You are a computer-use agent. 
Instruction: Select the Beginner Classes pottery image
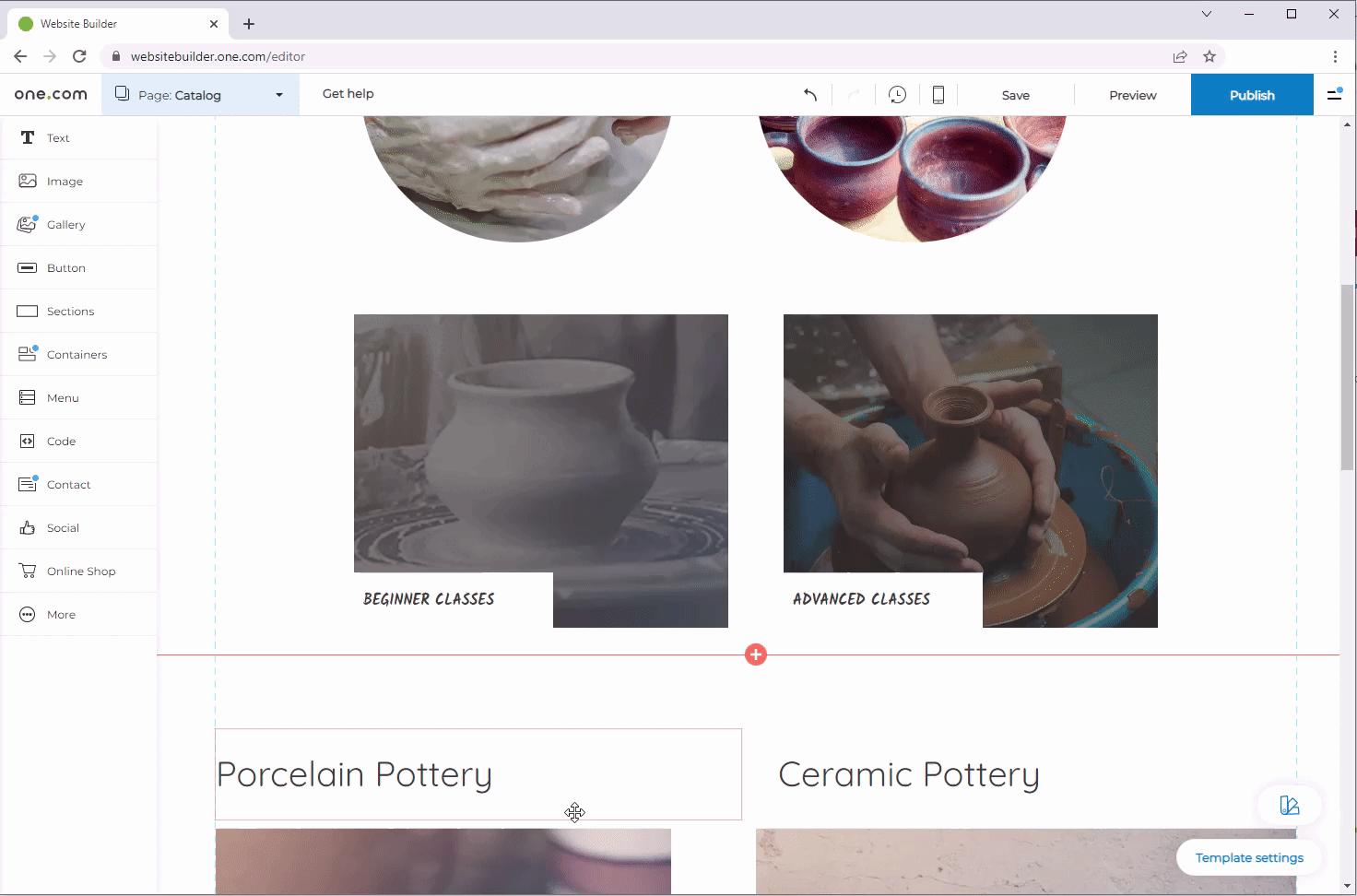540,442
